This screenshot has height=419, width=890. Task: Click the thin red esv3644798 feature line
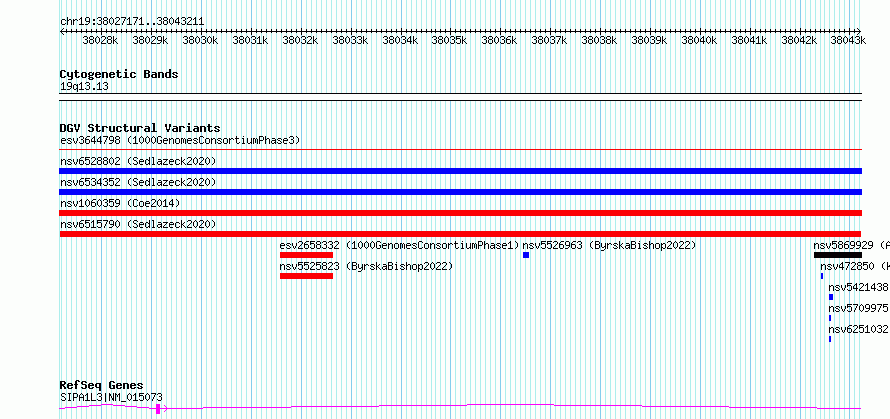pos(460,150)
